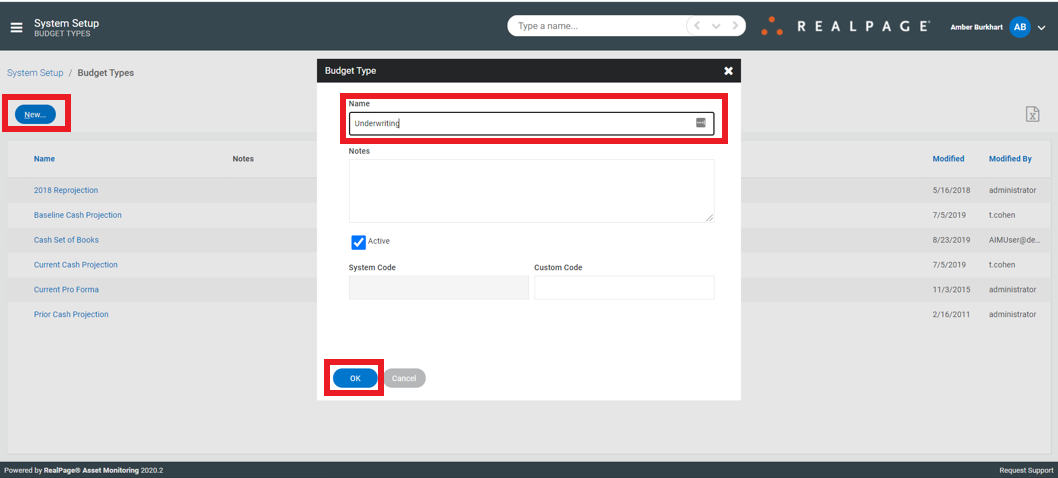Screen dimensions: 1058x478
Task: Click the 11/3/2015 modified date
Action: tap(951, 290)
